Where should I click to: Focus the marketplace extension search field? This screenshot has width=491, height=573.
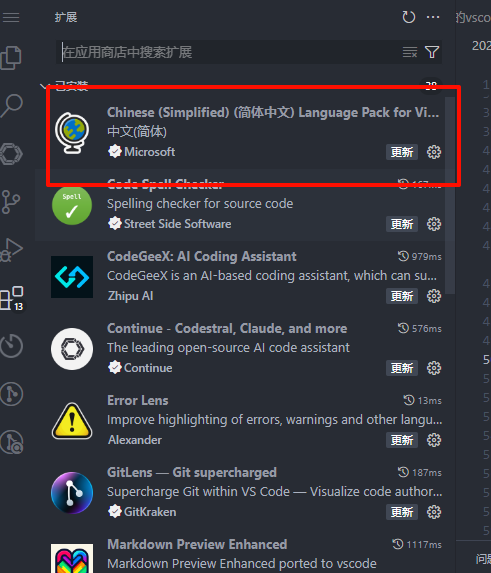pyautogui.click(x=230, y=52)
